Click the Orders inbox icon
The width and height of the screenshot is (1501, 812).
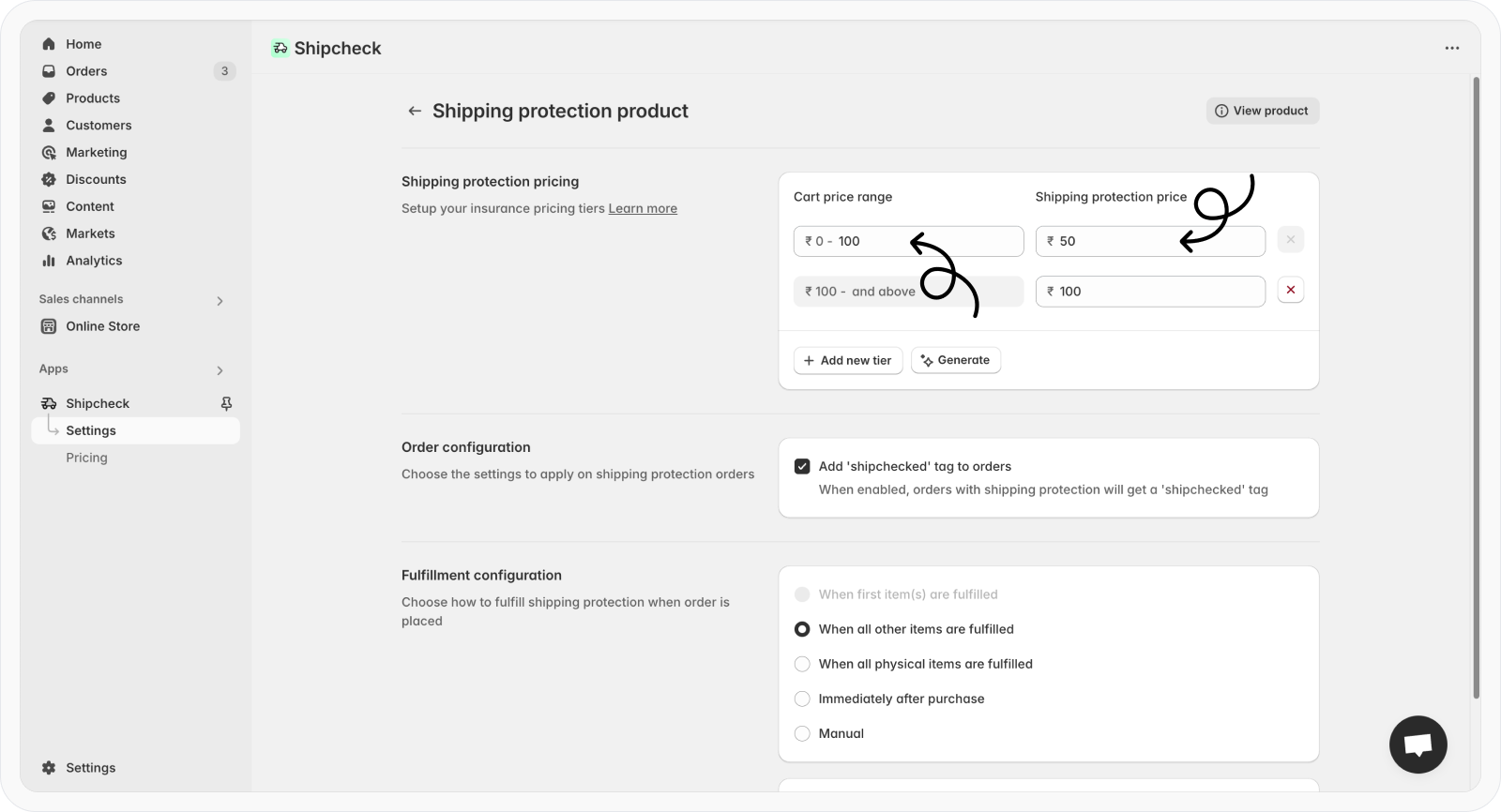pos(49,71)
